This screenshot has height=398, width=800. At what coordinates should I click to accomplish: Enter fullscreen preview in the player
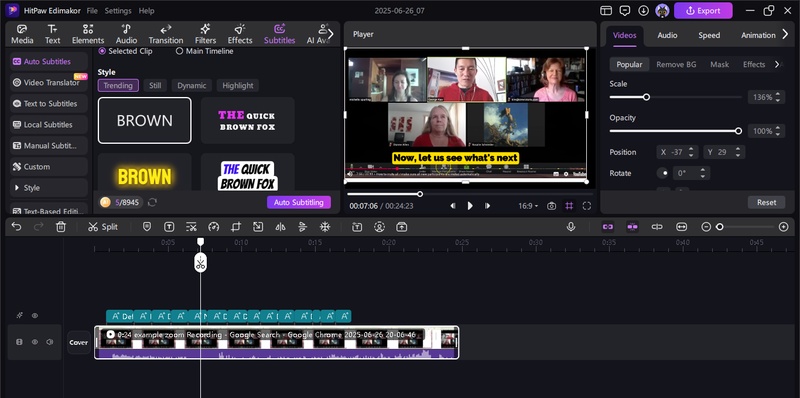click(x=587, y=206)
